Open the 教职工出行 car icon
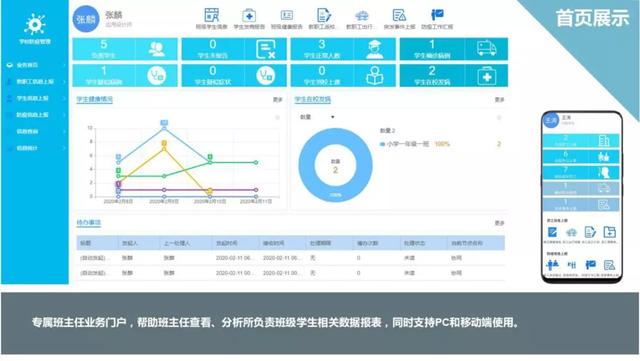 [x=362, y=16]
